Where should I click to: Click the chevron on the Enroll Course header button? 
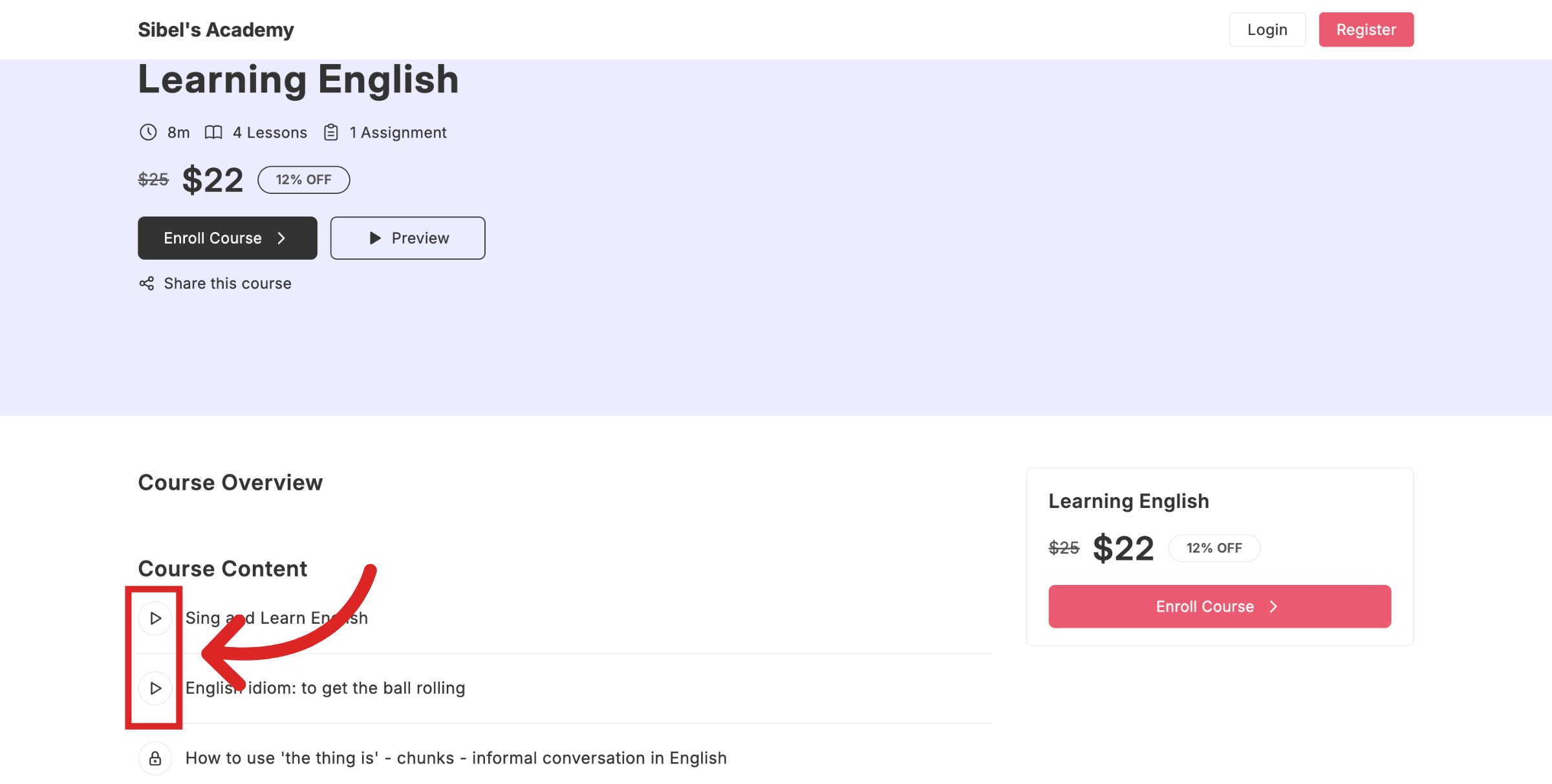pos(282,238)
